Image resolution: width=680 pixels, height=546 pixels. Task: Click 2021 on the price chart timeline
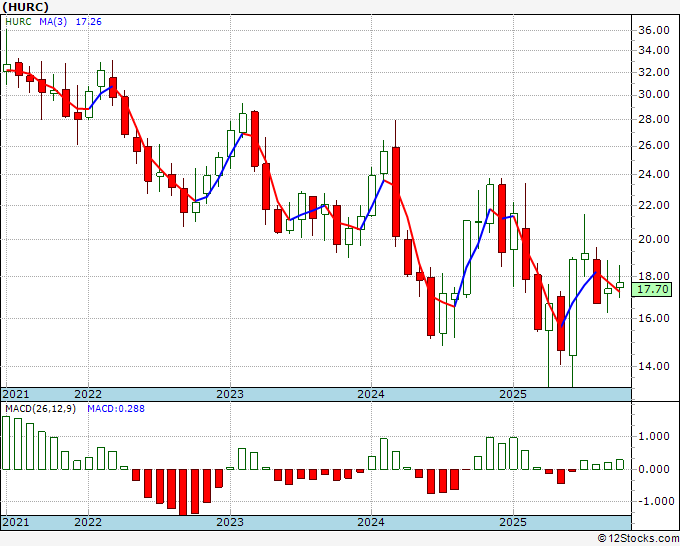16,394
